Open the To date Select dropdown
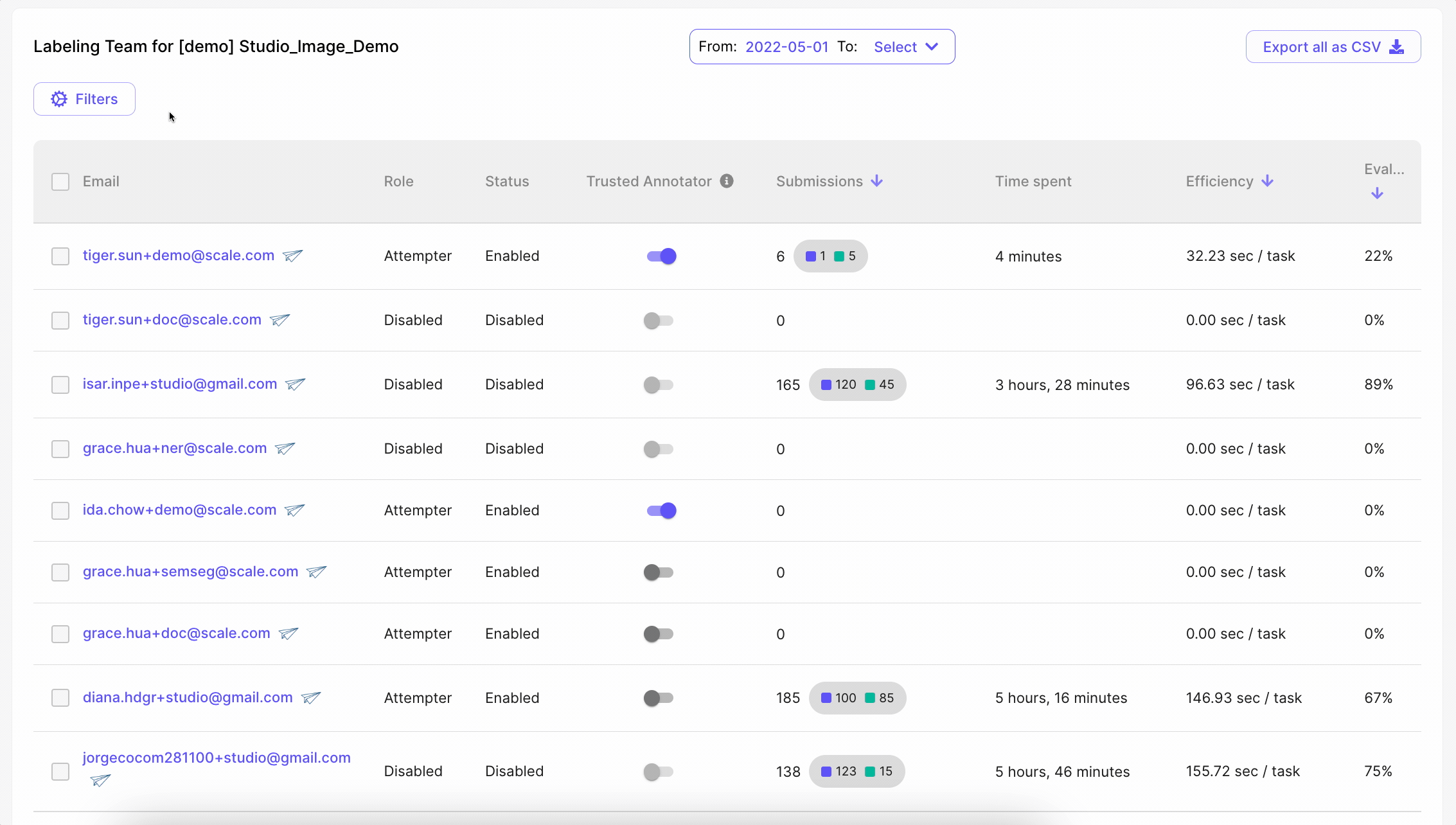 [x=906, y=47]
